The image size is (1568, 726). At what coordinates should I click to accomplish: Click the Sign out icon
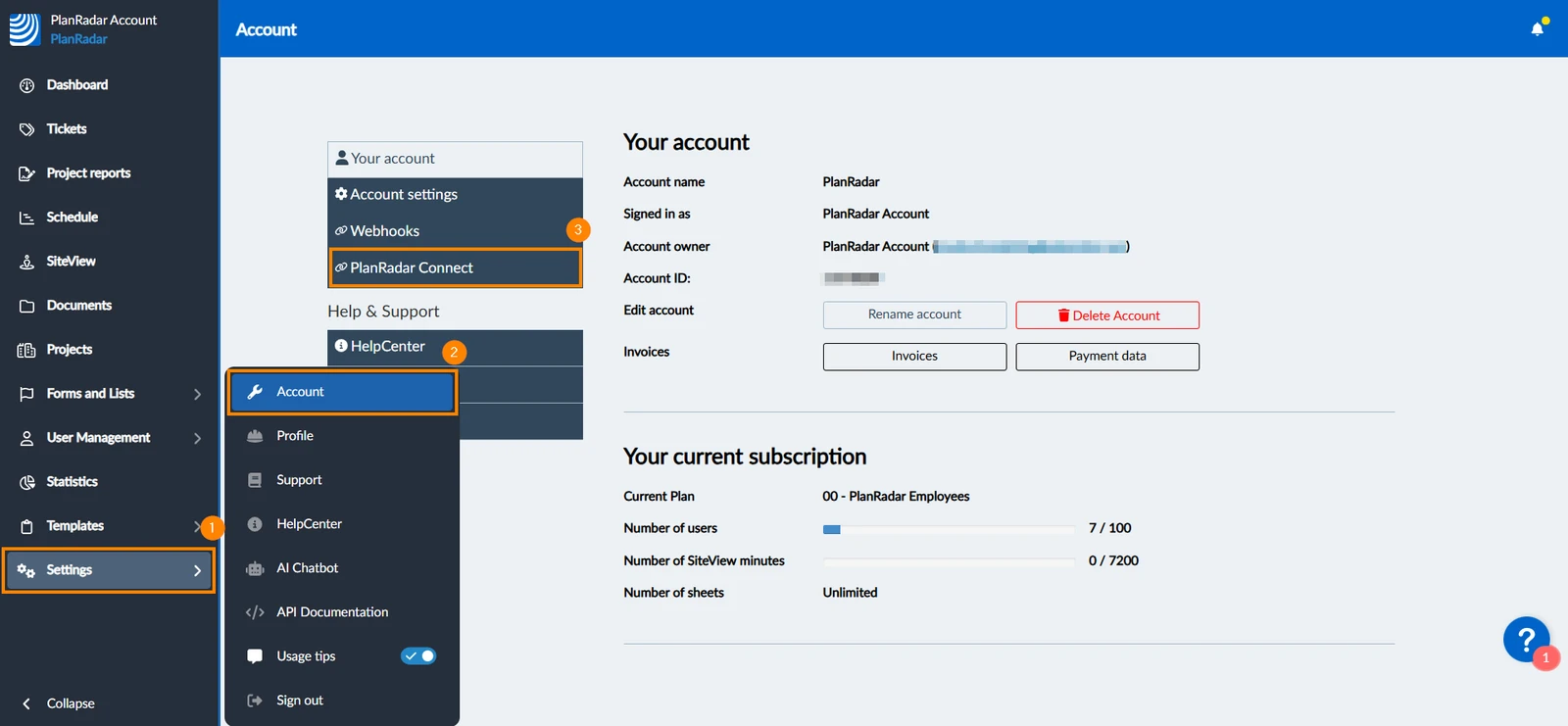255,701
